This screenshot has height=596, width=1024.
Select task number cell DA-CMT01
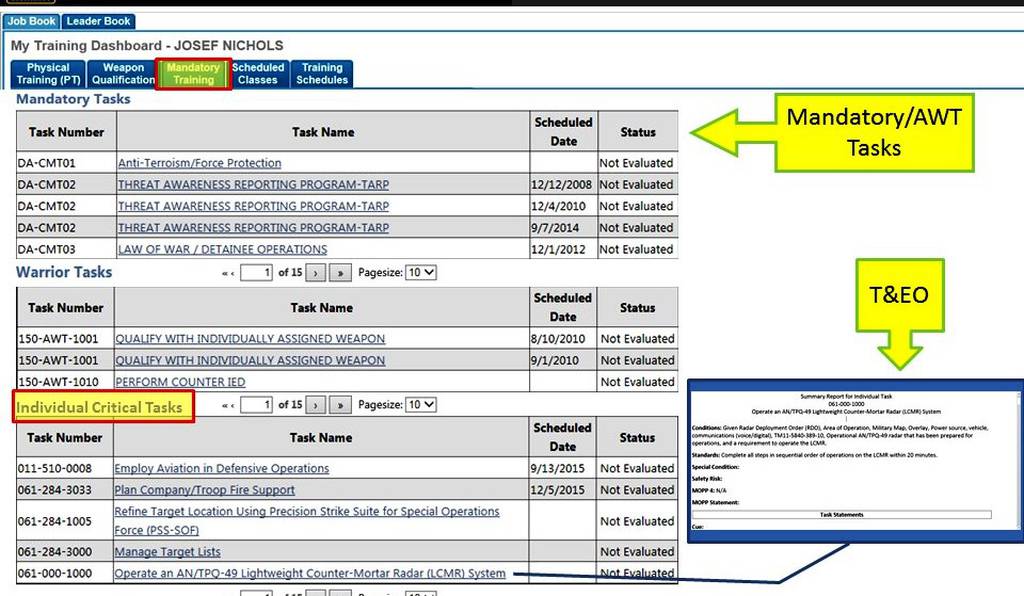point(66,163)
